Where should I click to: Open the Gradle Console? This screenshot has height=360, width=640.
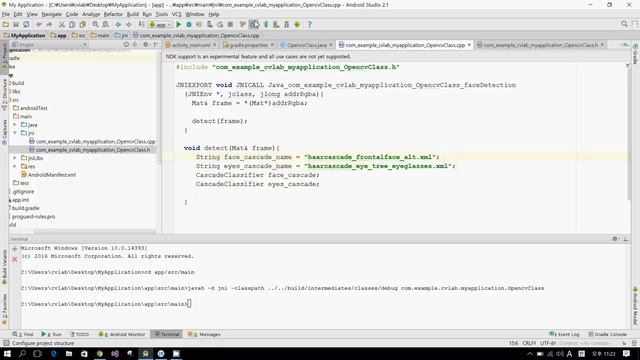click(607, 334)
